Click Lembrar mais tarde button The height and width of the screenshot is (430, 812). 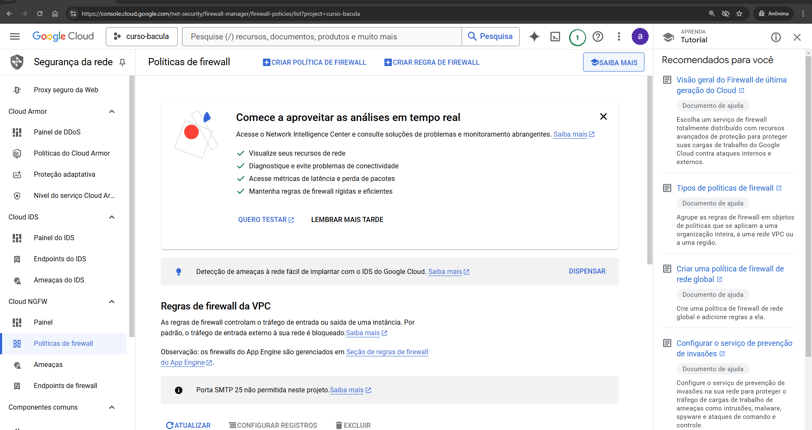[x=347, y=220]
